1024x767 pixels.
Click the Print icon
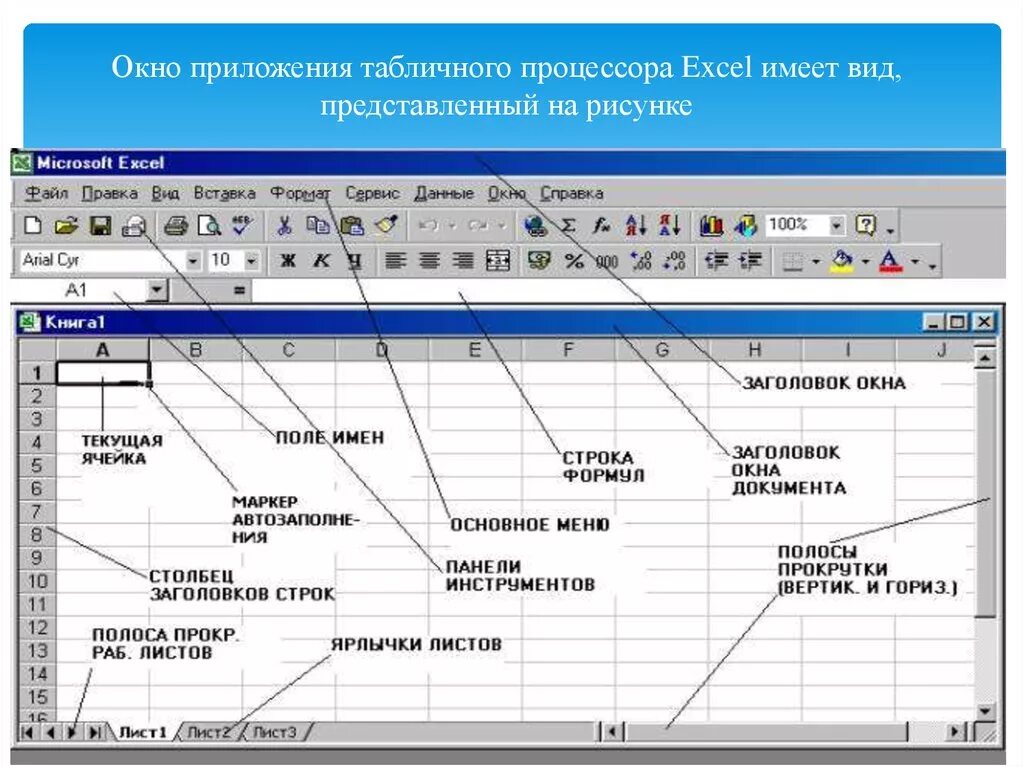(176, 226)
